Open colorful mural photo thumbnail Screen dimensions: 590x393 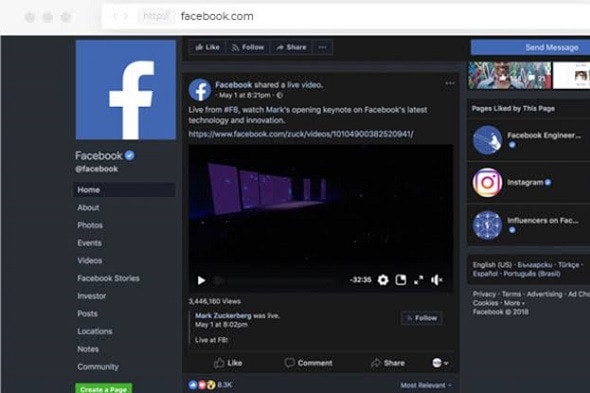coord(509,75)
